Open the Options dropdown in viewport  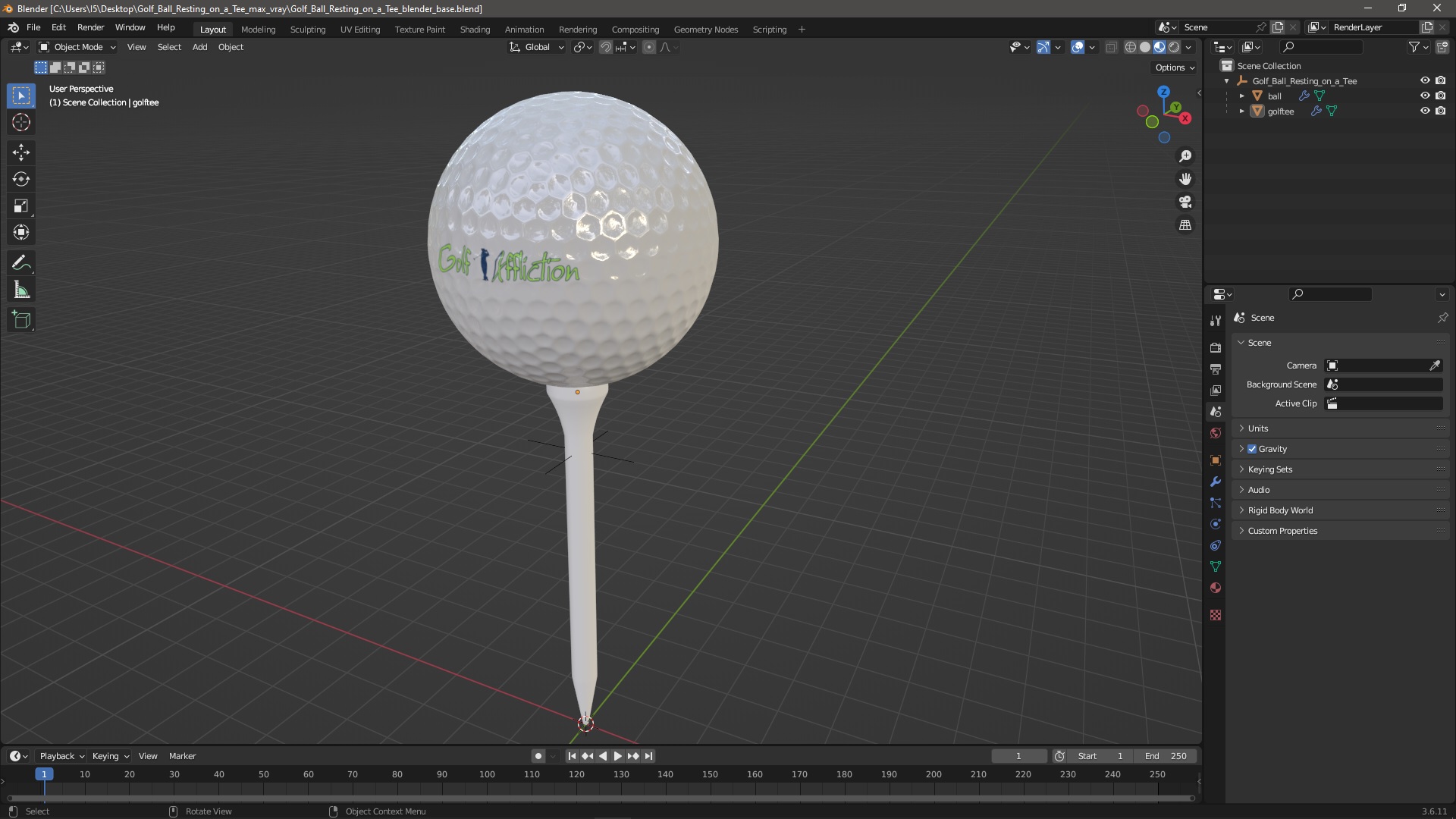1175,67
